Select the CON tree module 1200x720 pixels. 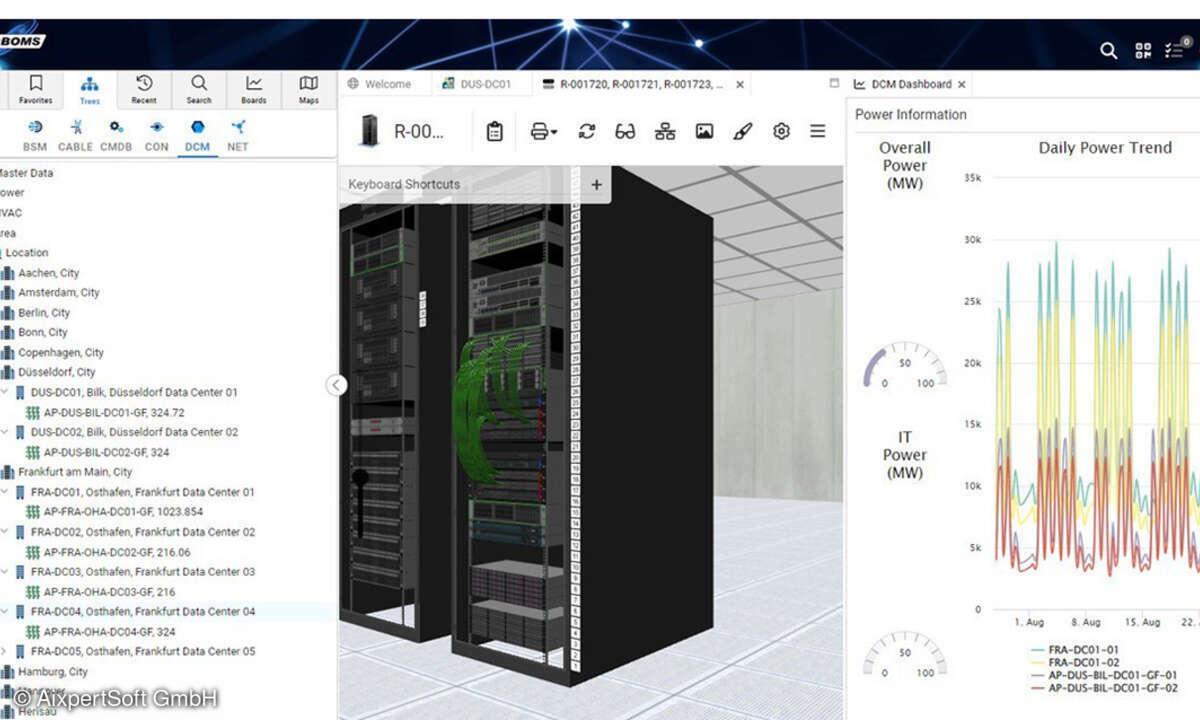tap(157, 136)
